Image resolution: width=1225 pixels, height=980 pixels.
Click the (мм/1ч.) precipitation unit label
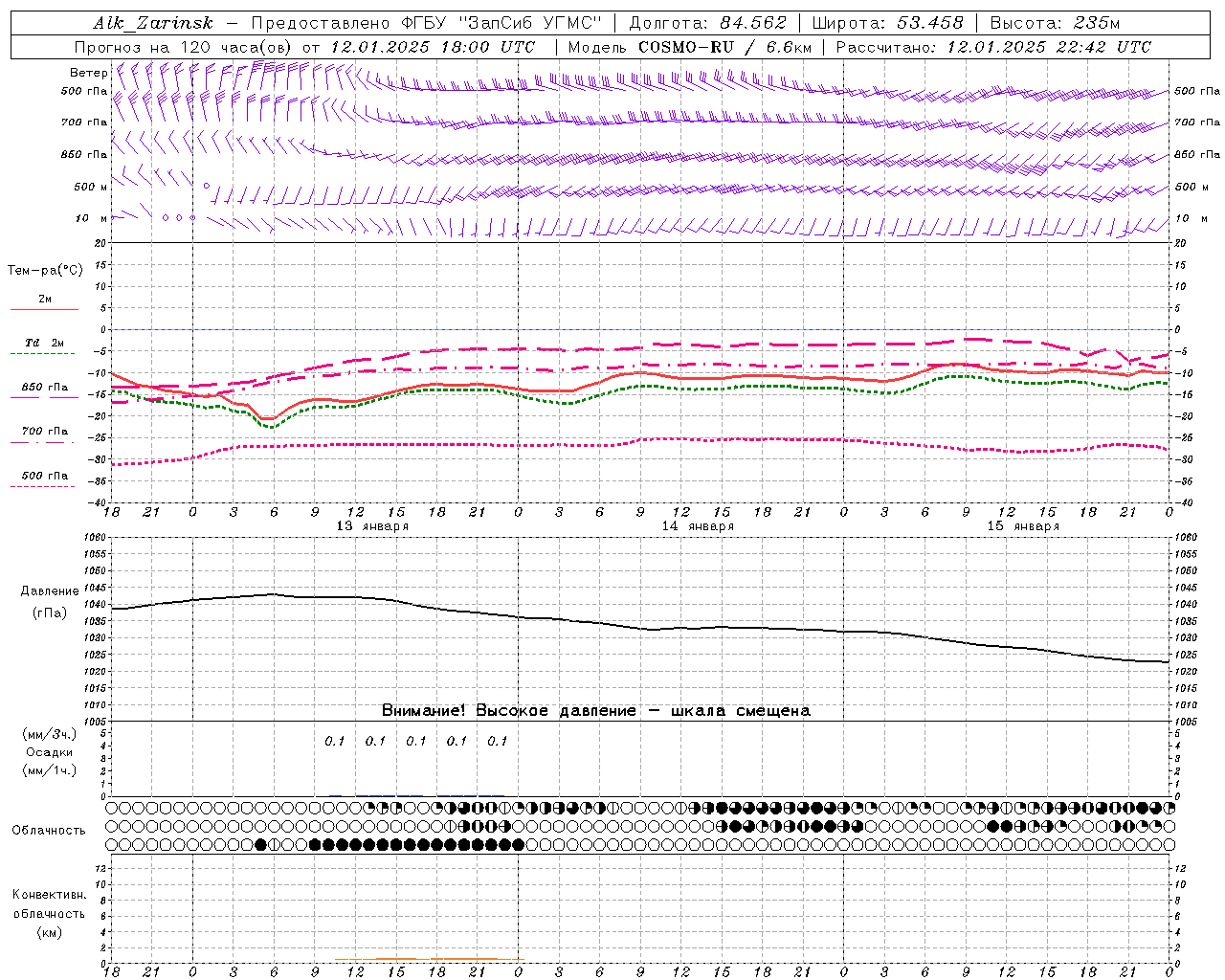click(x=50, y=770)
